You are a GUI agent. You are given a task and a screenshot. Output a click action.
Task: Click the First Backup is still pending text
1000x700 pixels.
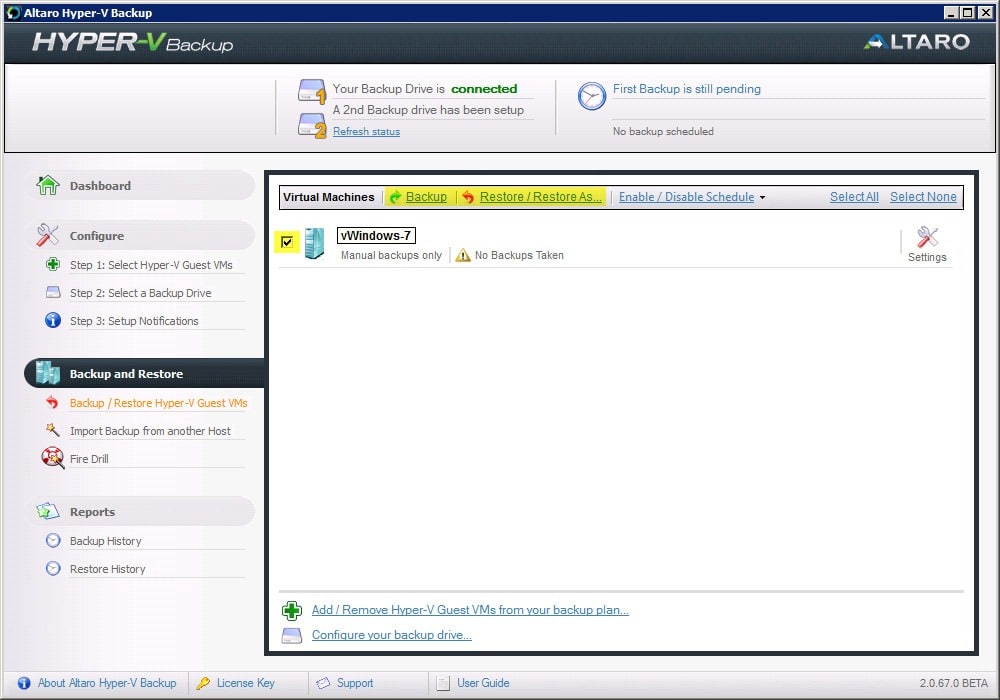[686, 89]
